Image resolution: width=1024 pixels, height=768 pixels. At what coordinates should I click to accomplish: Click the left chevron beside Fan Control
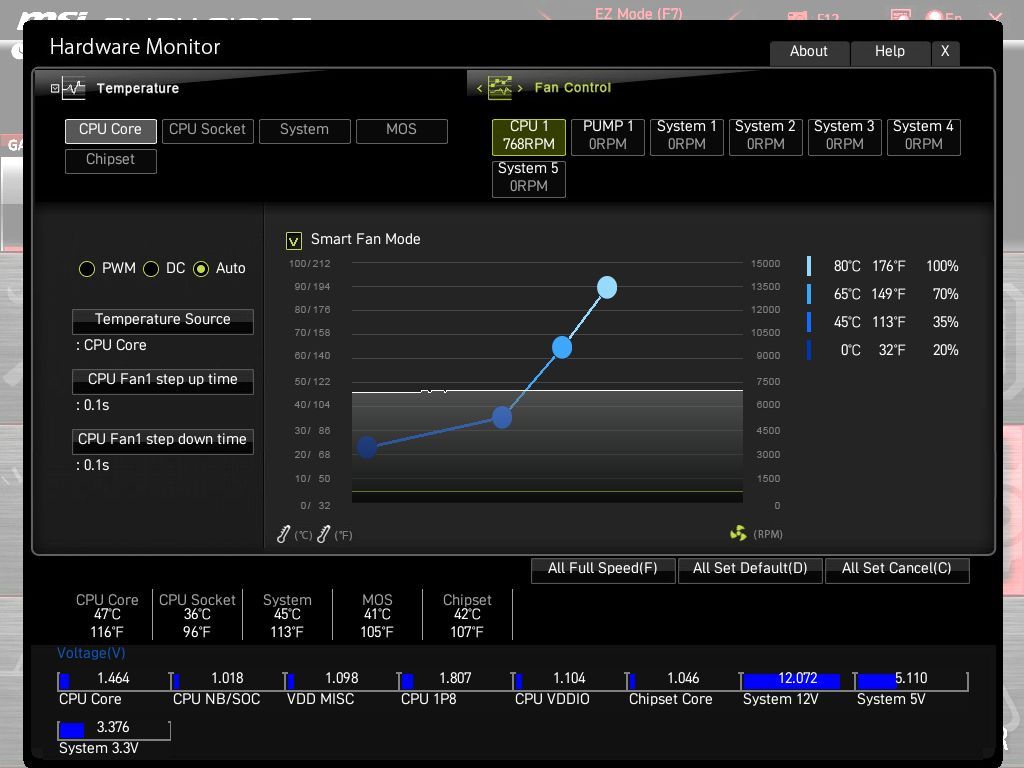(479, 88)
